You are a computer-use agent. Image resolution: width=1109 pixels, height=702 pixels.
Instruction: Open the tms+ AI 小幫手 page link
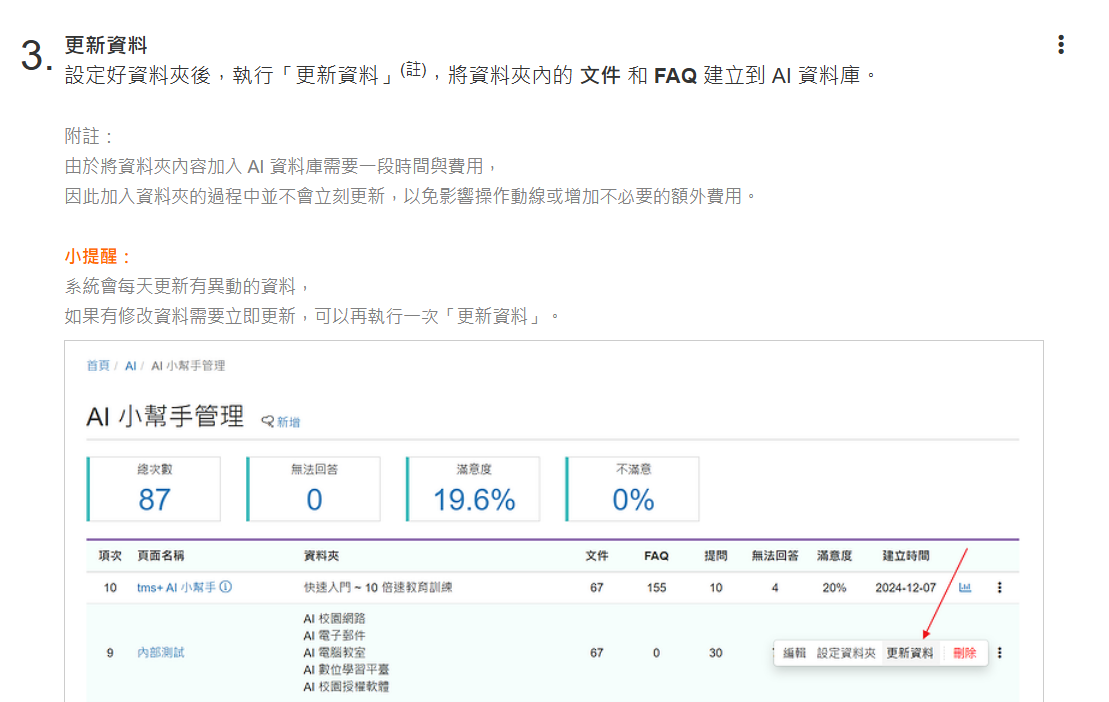176,588
